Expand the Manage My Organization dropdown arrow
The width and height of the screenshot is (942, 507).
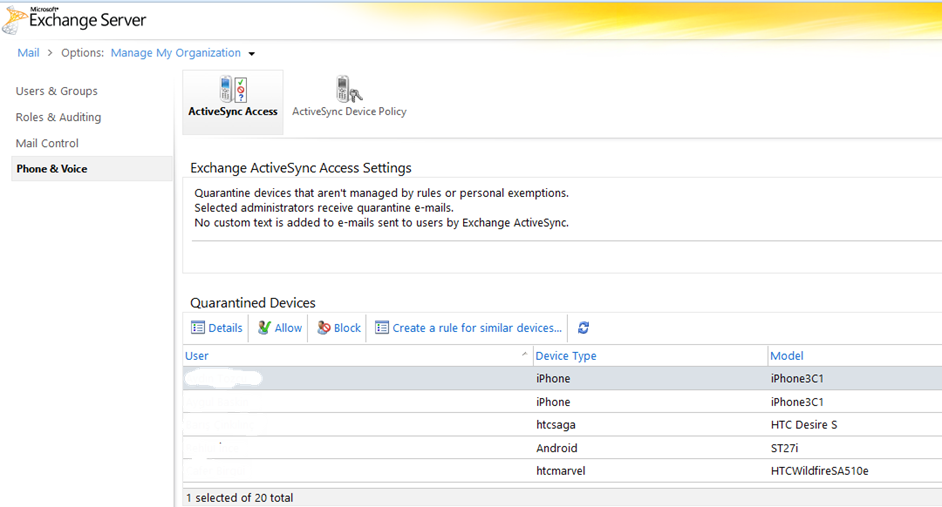pyautogui.click(x=252, y=53)
